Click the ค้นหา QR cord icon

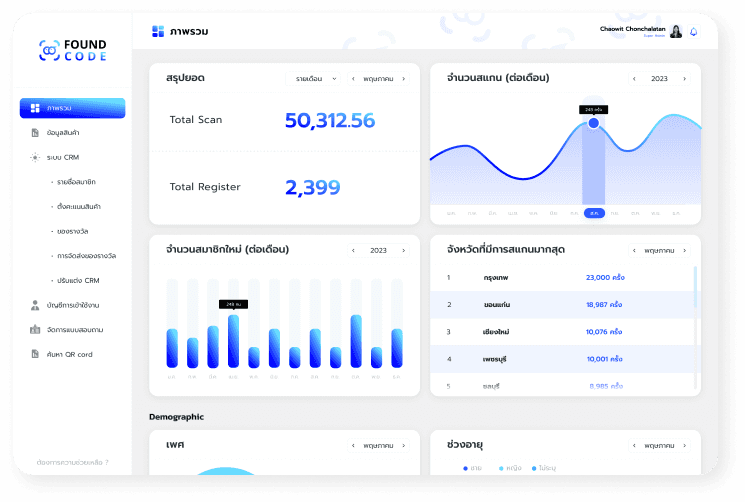point(35,354)
